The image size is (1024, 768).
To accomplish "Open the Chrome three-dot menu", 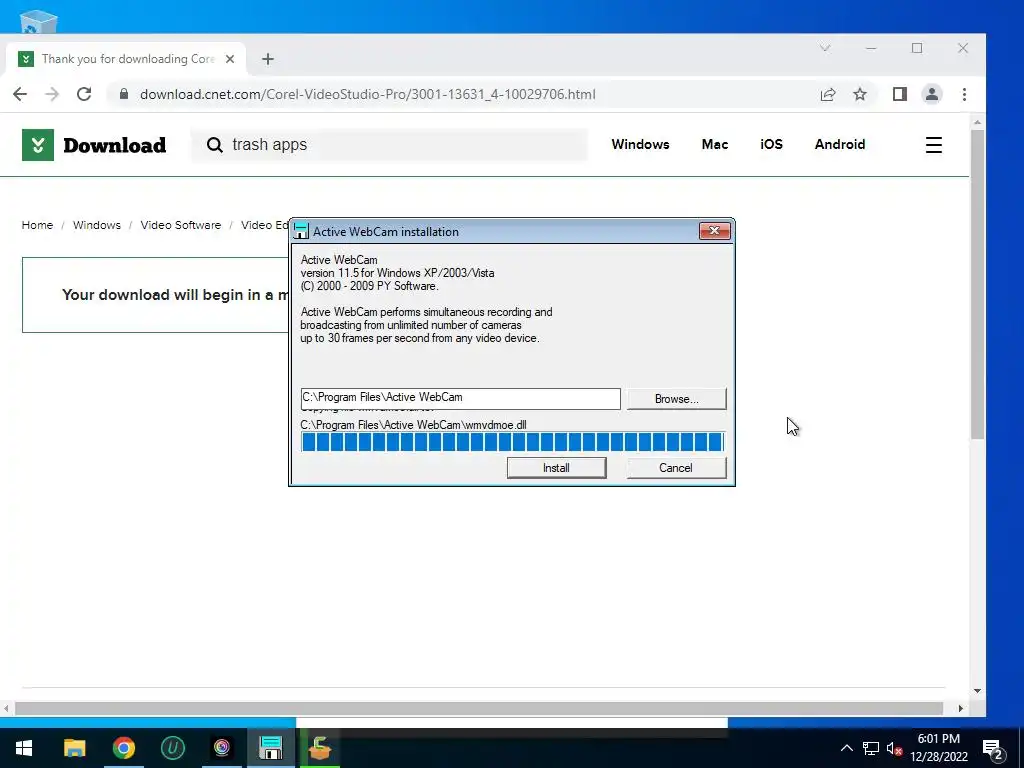I will coord(965,94).
